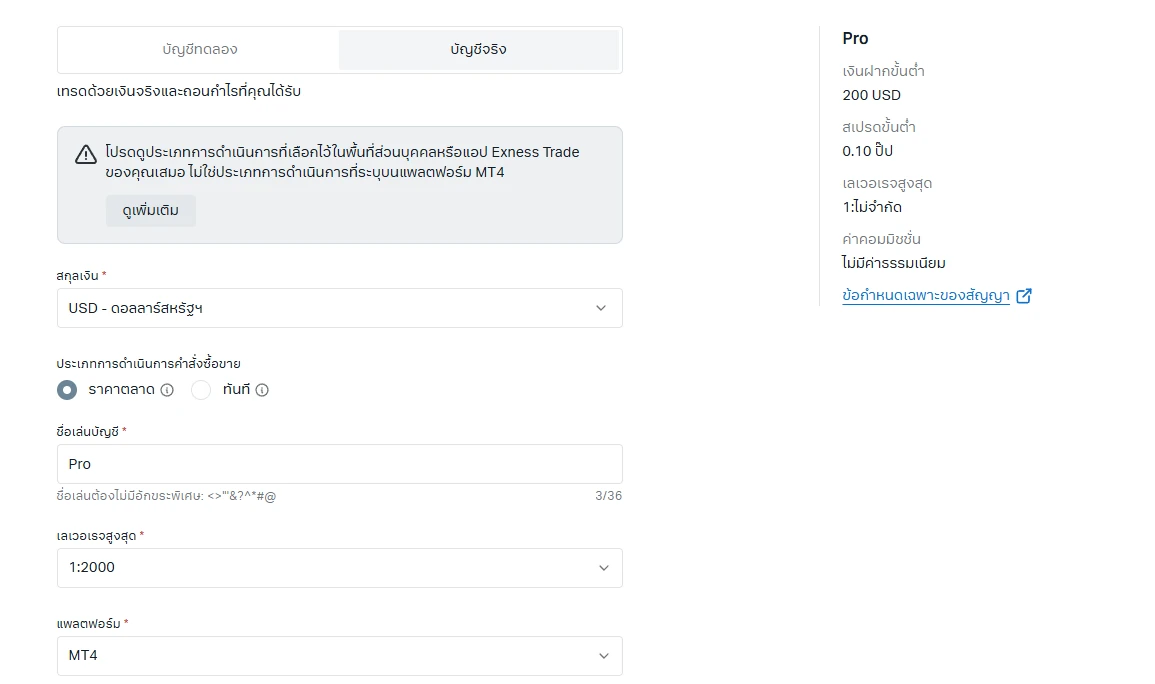Click the ไม่มีค่าธรรมเนียม commission value
Image resolution: width=1155 pixels, height=684 pixels.
(894, 263)
